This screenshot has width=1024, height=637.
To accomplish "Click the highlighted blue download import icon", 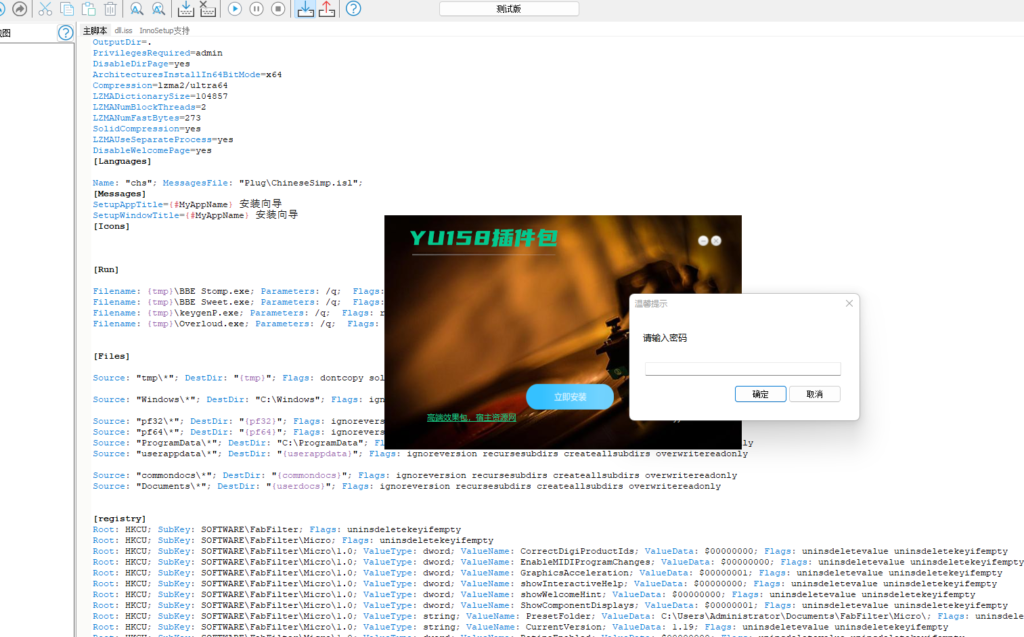I will point(305,9).
